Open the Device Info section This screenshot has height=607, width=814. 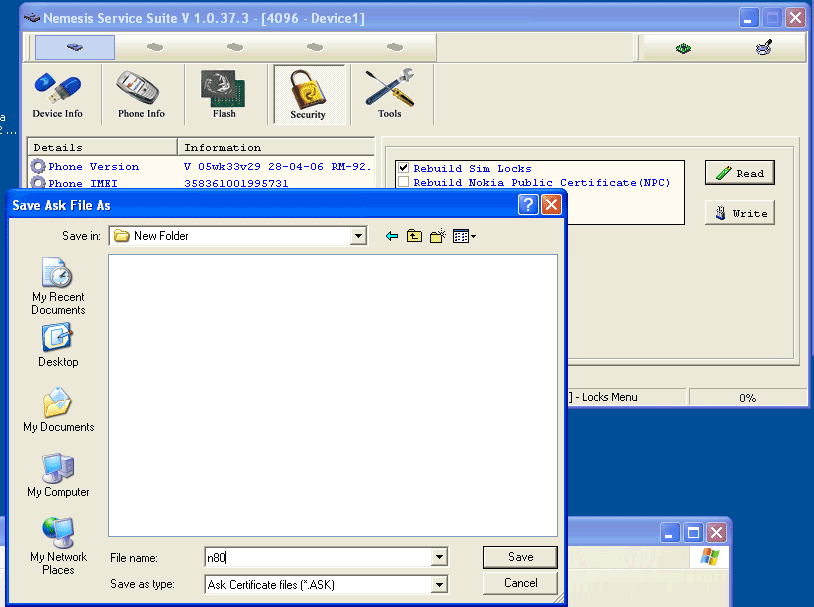pyautogui.click(x=58, y=95)
